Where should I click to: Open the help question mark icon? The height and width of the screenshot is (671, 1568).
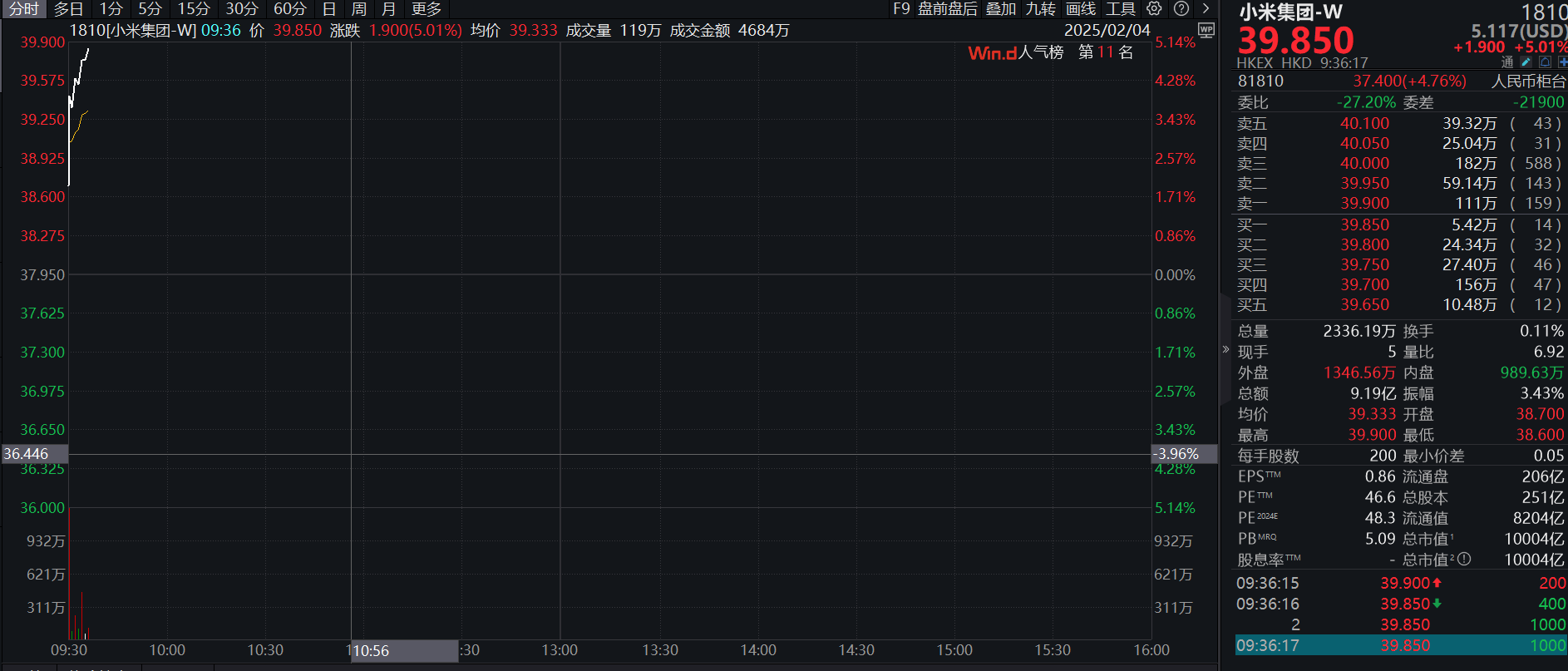point(1181,8)
